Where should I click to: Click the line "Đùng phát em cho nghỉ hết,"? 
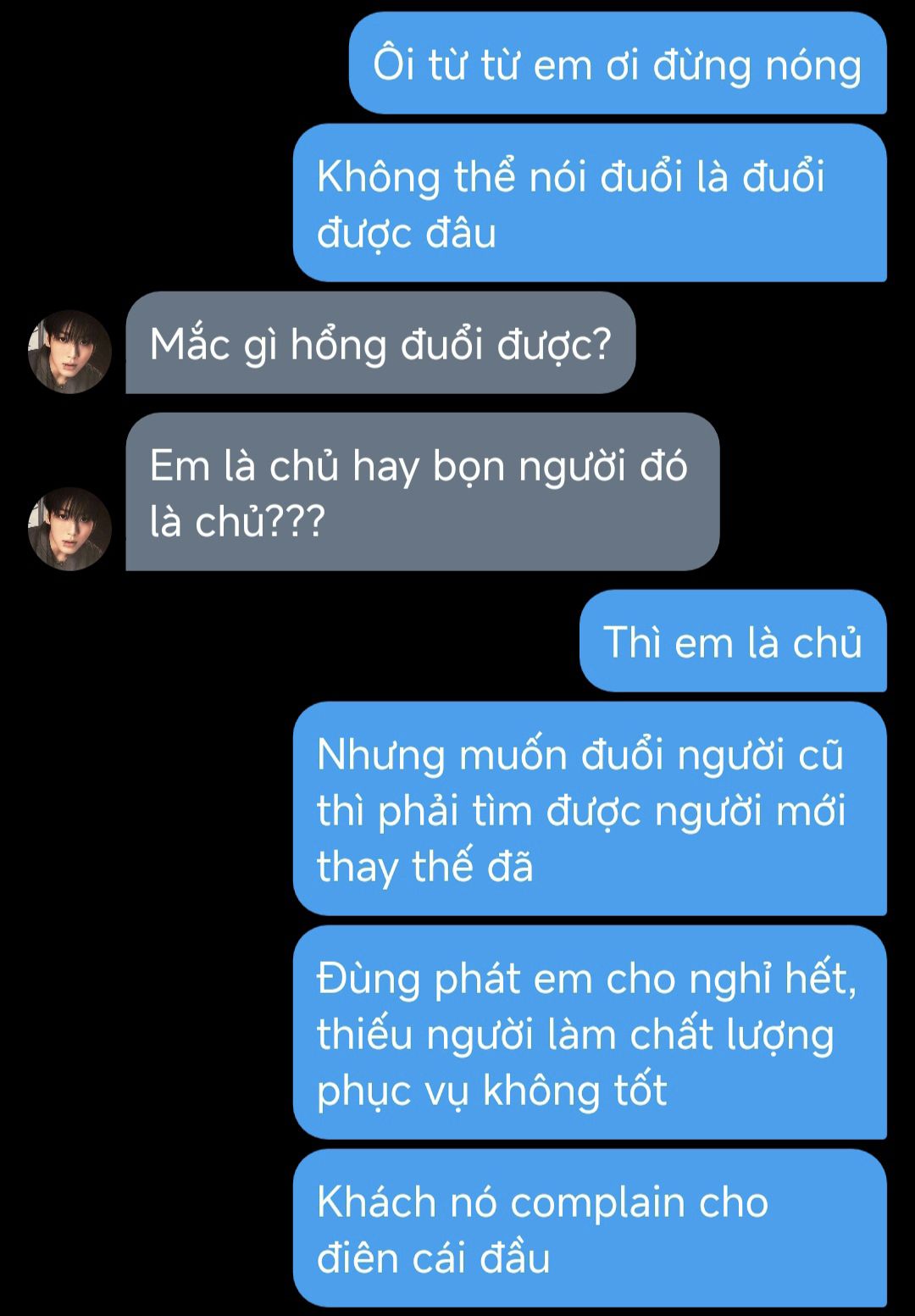coord(587,979)
